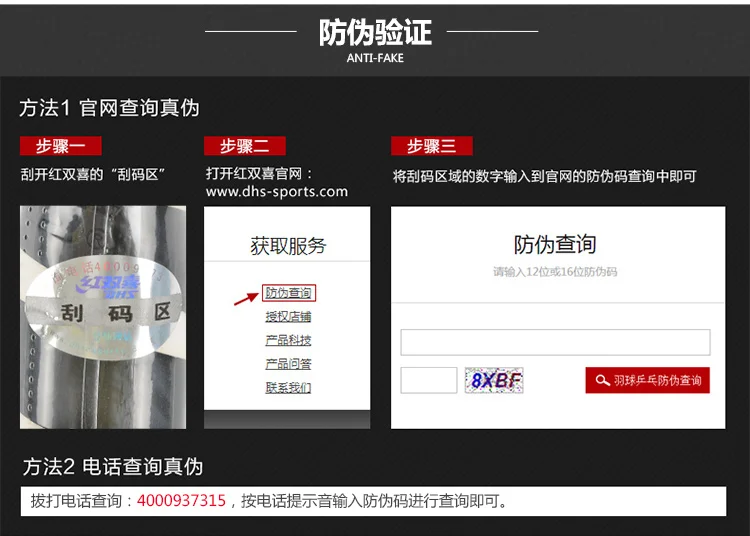Click the 请输入12位或16位防伪码 hint text

point(555,272)
